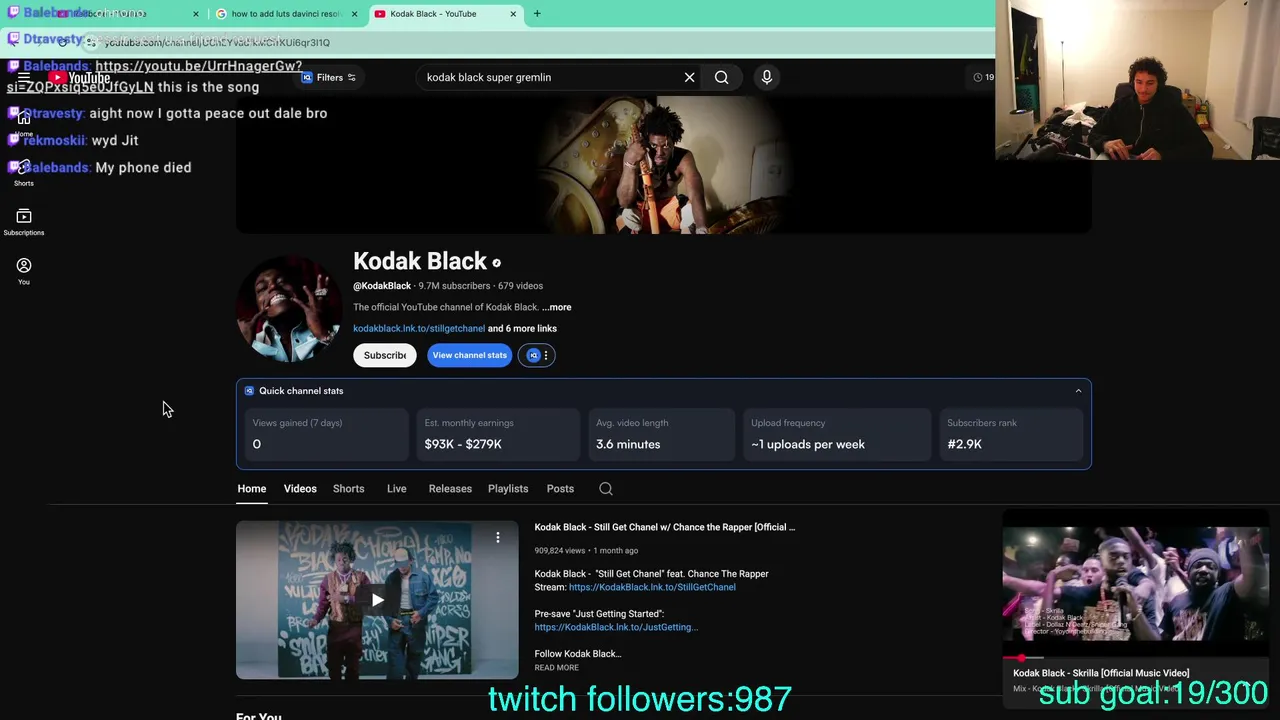Activate voice search microphone icon
This screenshot has width=1280, height=720.
pyautogui.click(x=767, y=77)
